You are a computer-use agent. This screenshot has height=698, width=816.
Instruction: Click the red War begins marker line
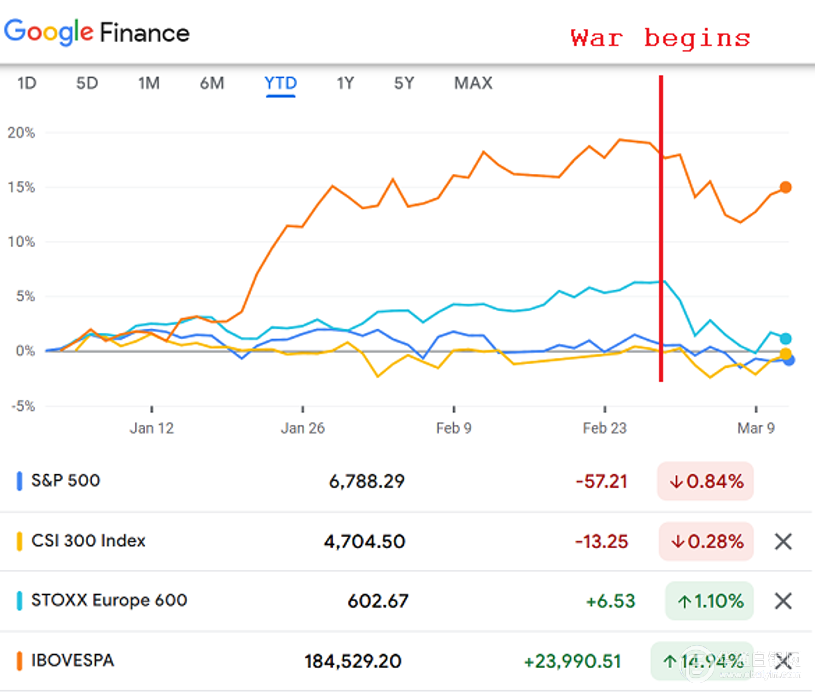pos(661,230)
